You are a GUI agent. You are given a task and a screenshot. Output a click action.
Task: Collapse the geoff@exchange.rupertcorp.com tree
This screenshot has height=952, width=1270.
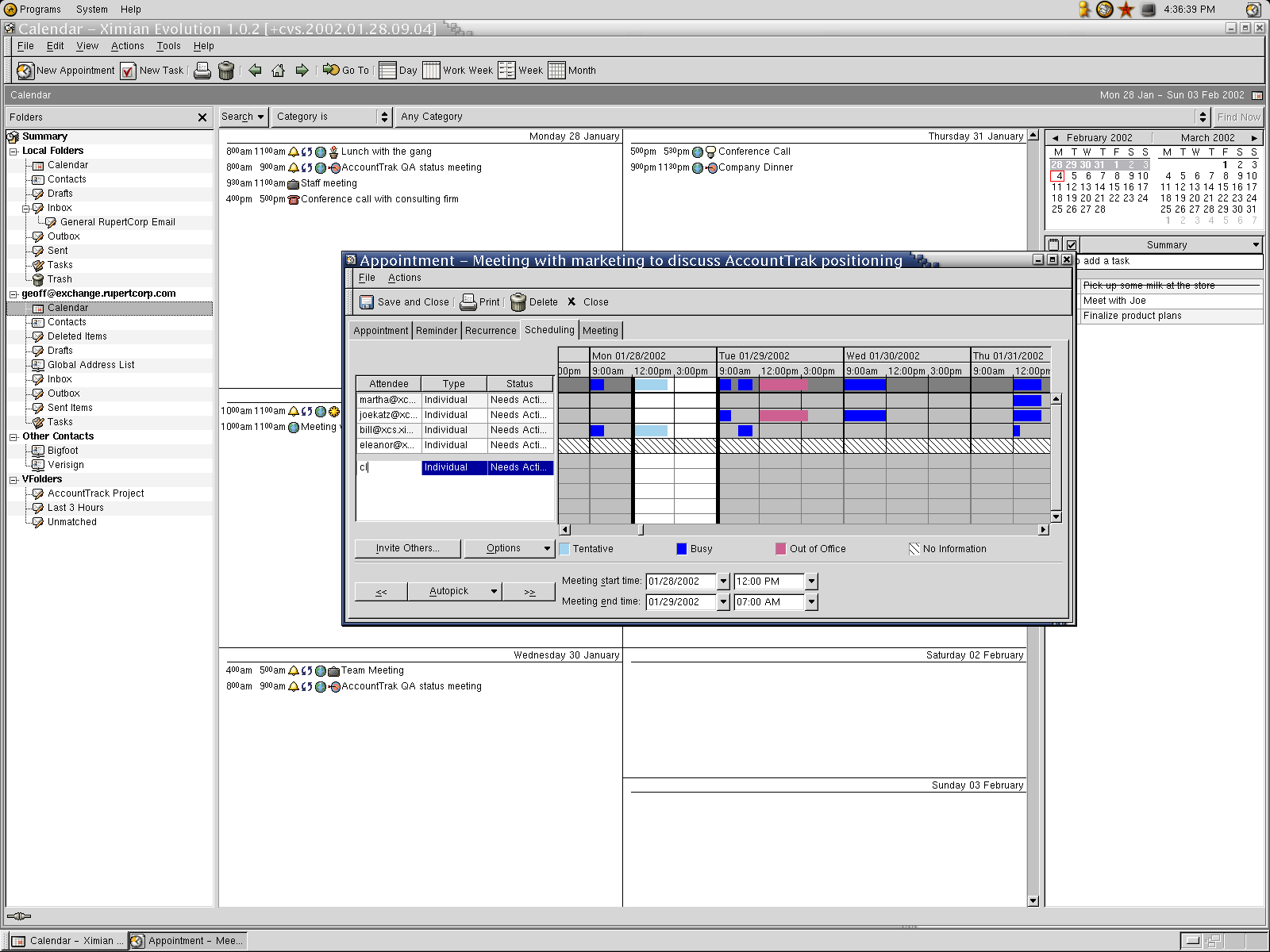coord(13,294)
